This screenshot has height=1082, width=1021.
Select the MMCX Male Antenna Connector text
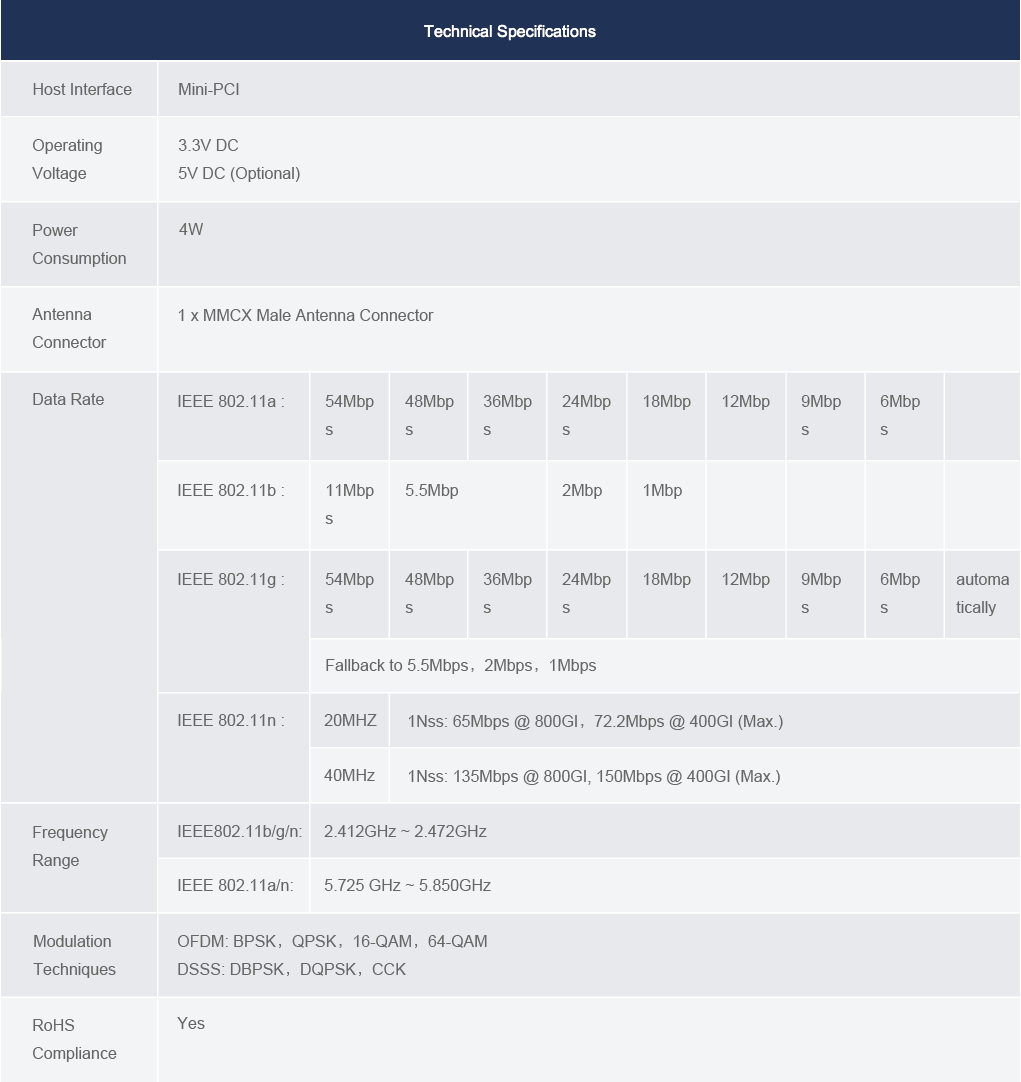point(305,316)
